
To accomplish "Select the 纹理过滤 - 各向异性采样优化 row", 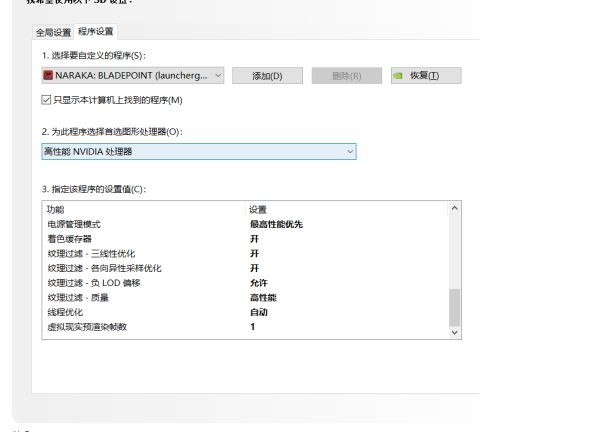I will [245, 268].
